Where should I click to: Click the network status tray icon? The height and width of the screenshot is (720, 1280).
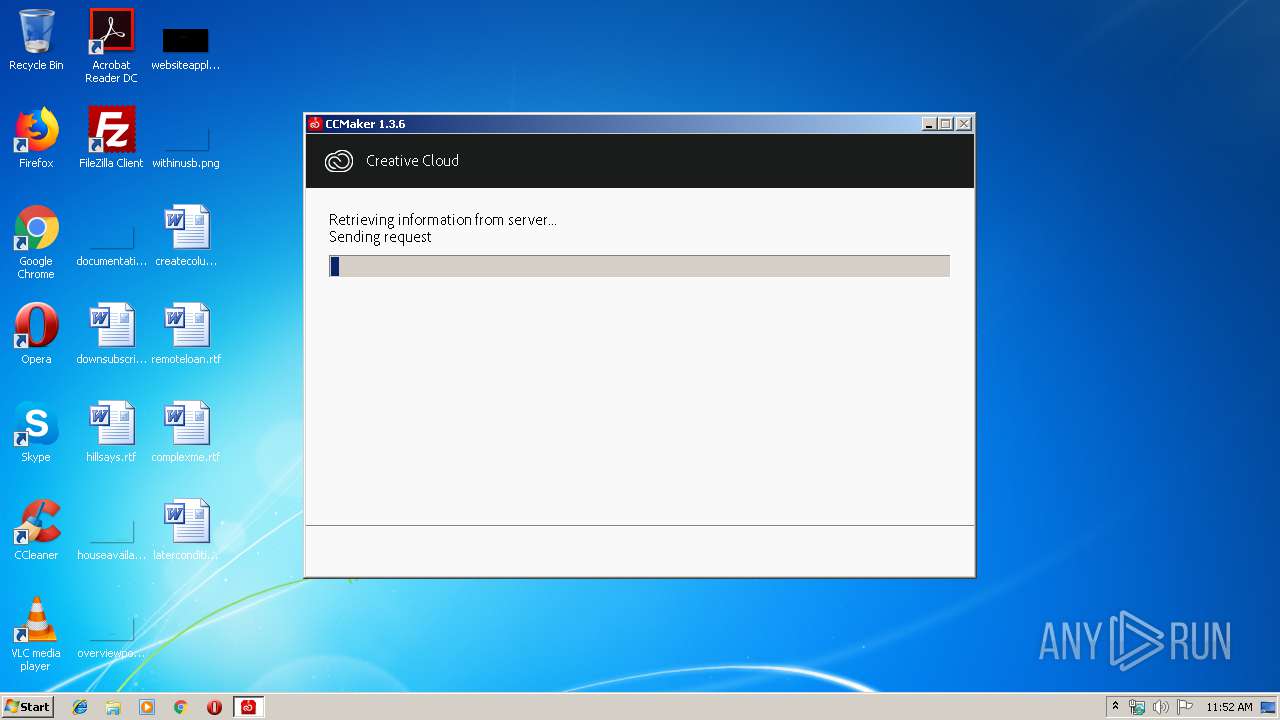click(x=1137, y=707)
